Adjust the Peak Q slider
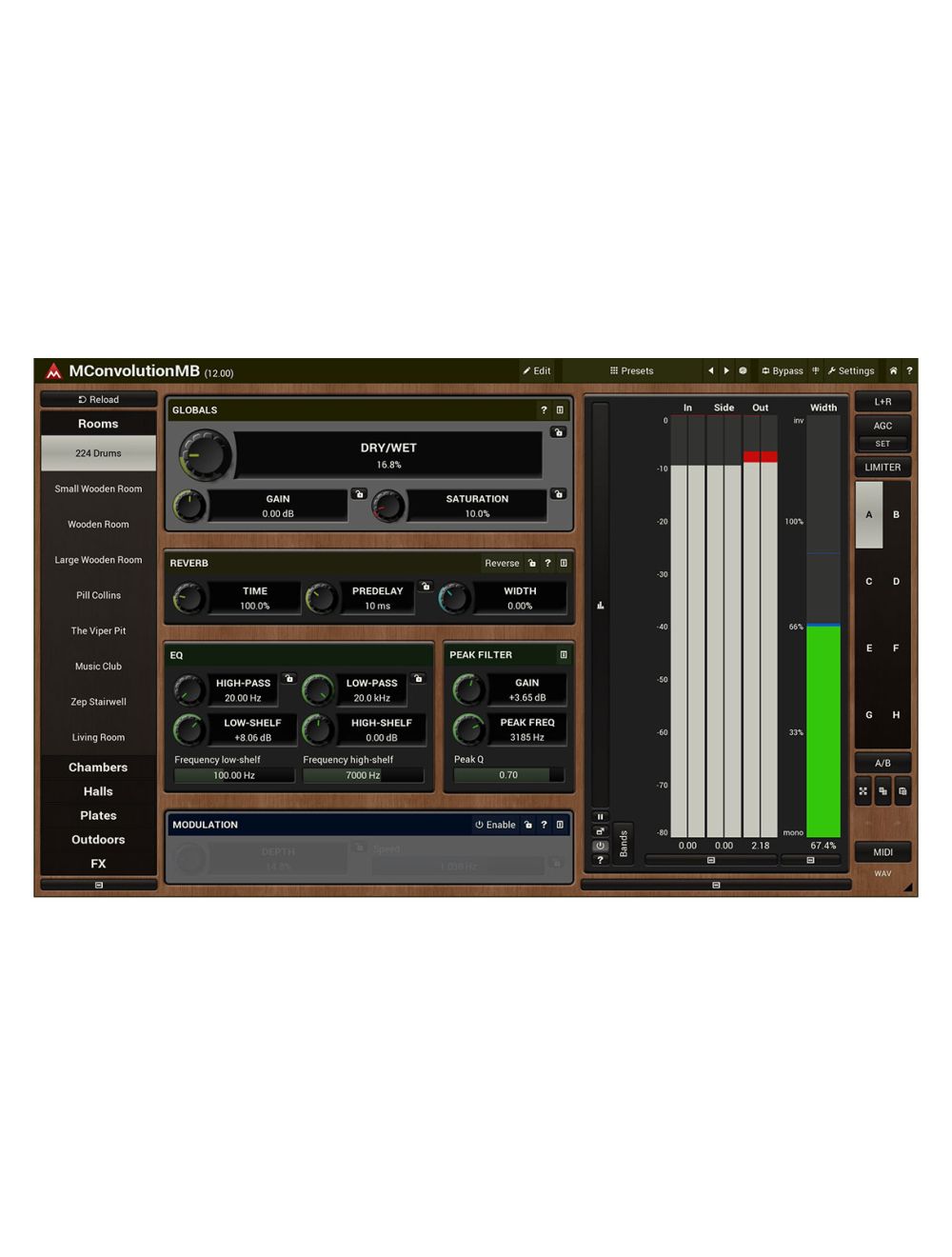Viewport: 952px width, 1257px height. pyautogui.click(x=509, y=775)
